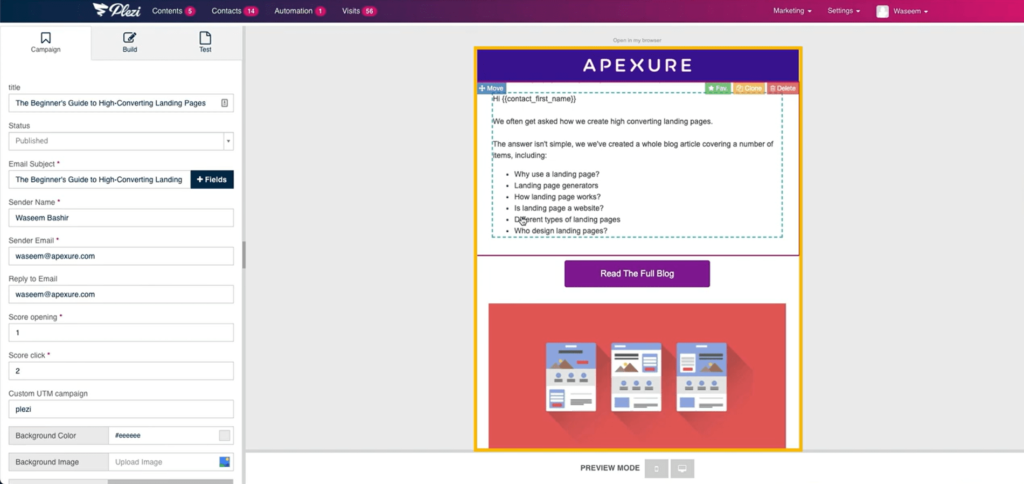Switch to the Campaign tab
Image resolution: width=1024 pixels, height=484 pixels.
(46, 42)
